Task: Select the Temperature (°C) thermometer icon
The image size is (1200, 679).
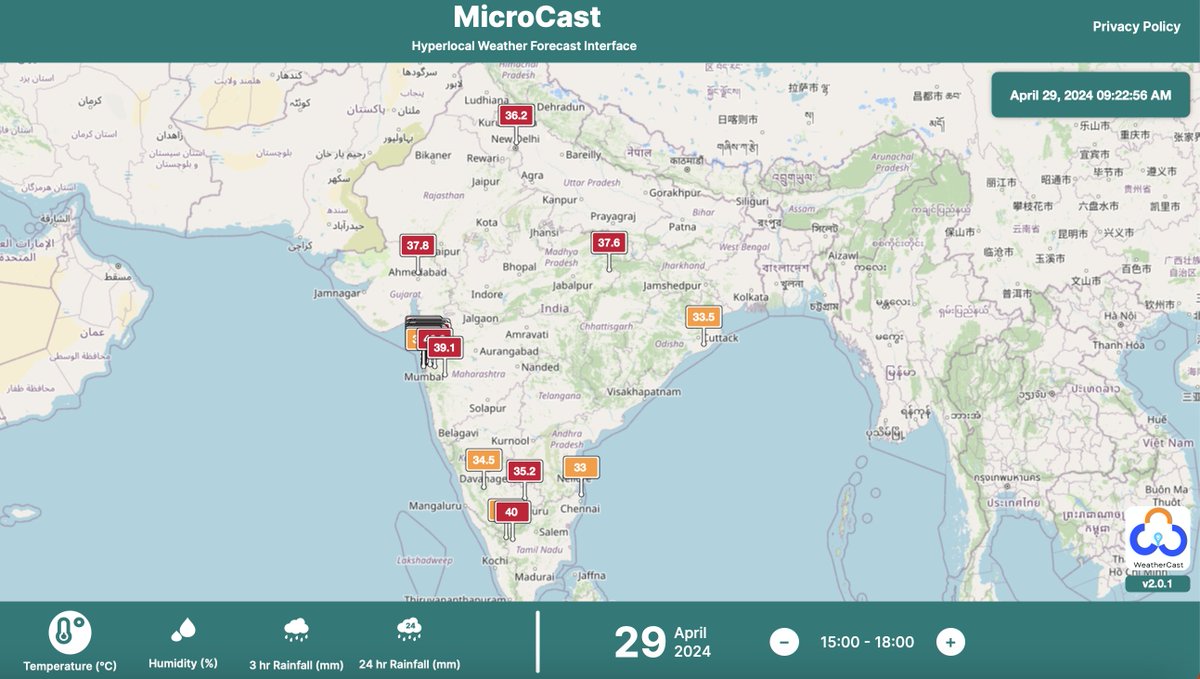Action: (70, 632)
